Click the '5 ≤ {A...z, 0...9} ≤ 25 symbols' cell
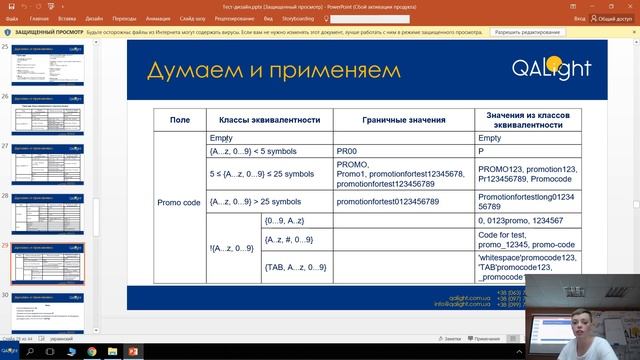The image size is (640, 360). (x=270, y=174)
